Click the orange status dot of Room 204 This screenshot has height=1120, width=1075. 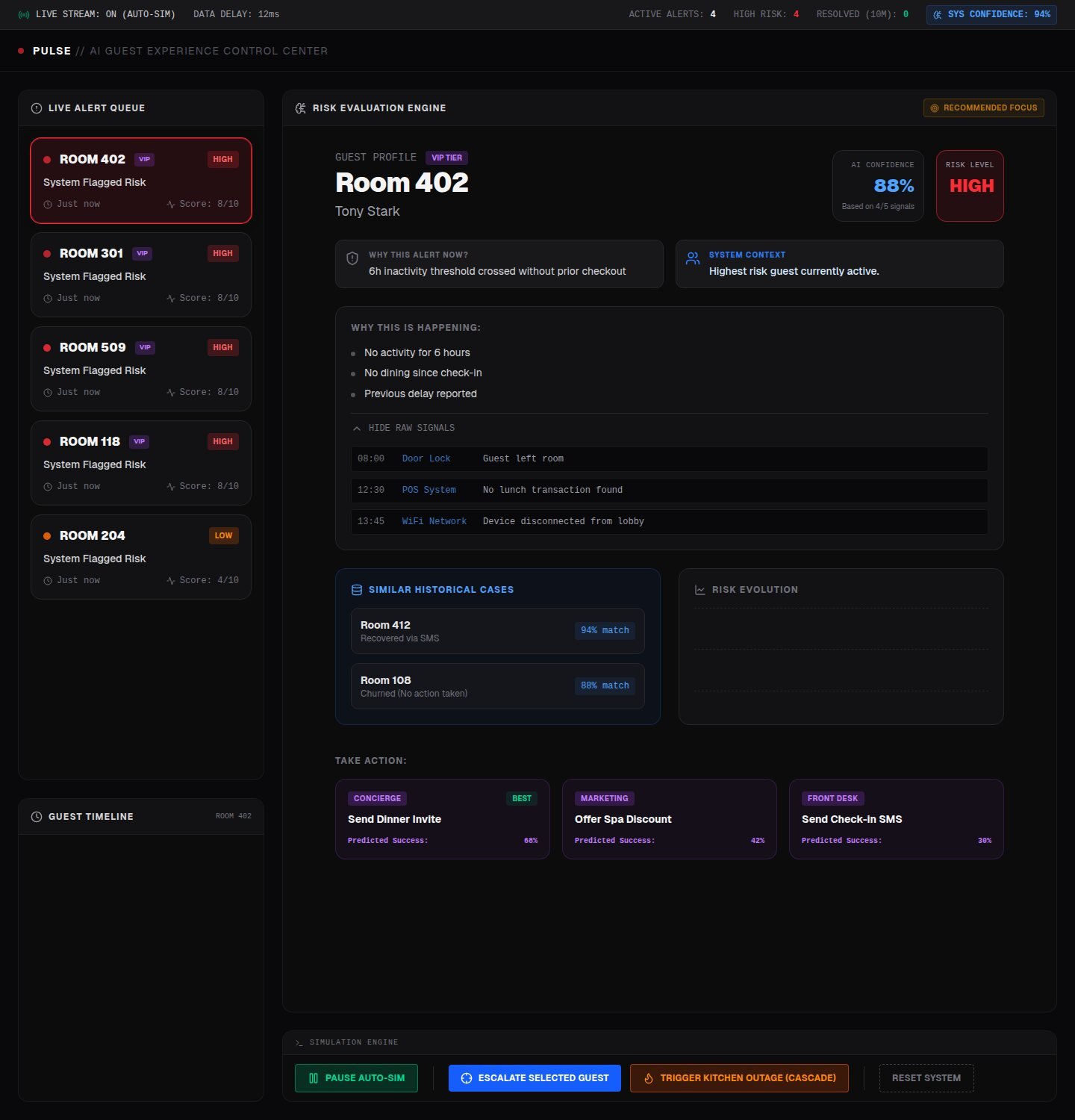47,536
